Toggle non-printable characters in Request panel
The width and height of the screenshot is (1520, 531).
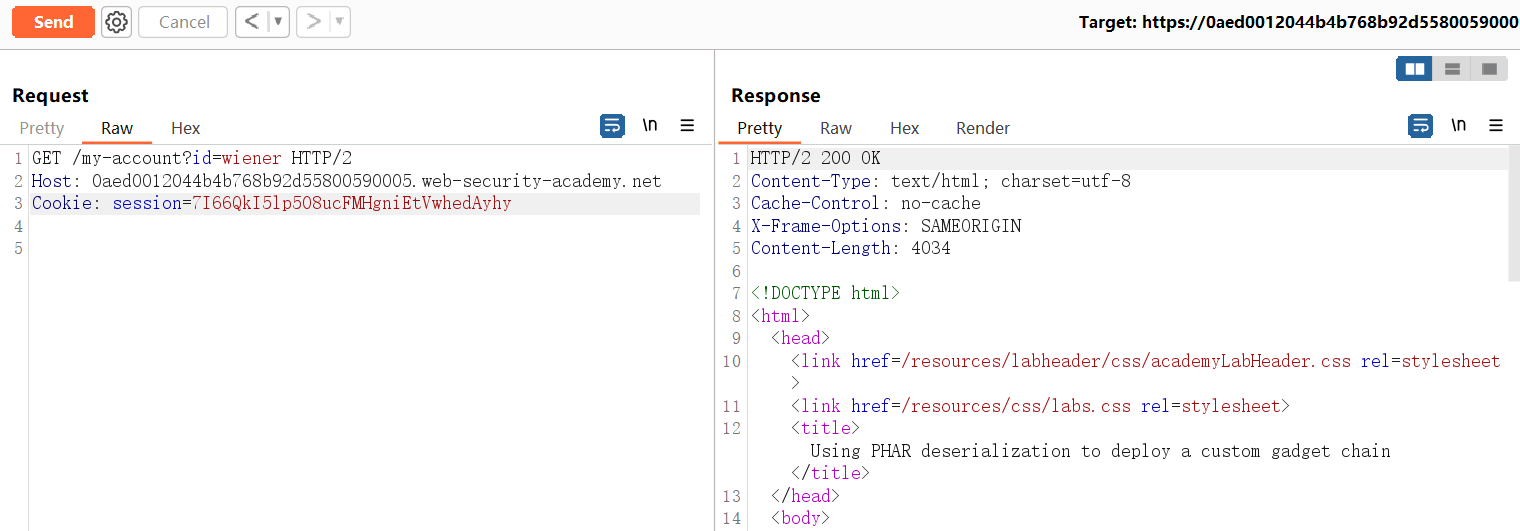point(650,125)
